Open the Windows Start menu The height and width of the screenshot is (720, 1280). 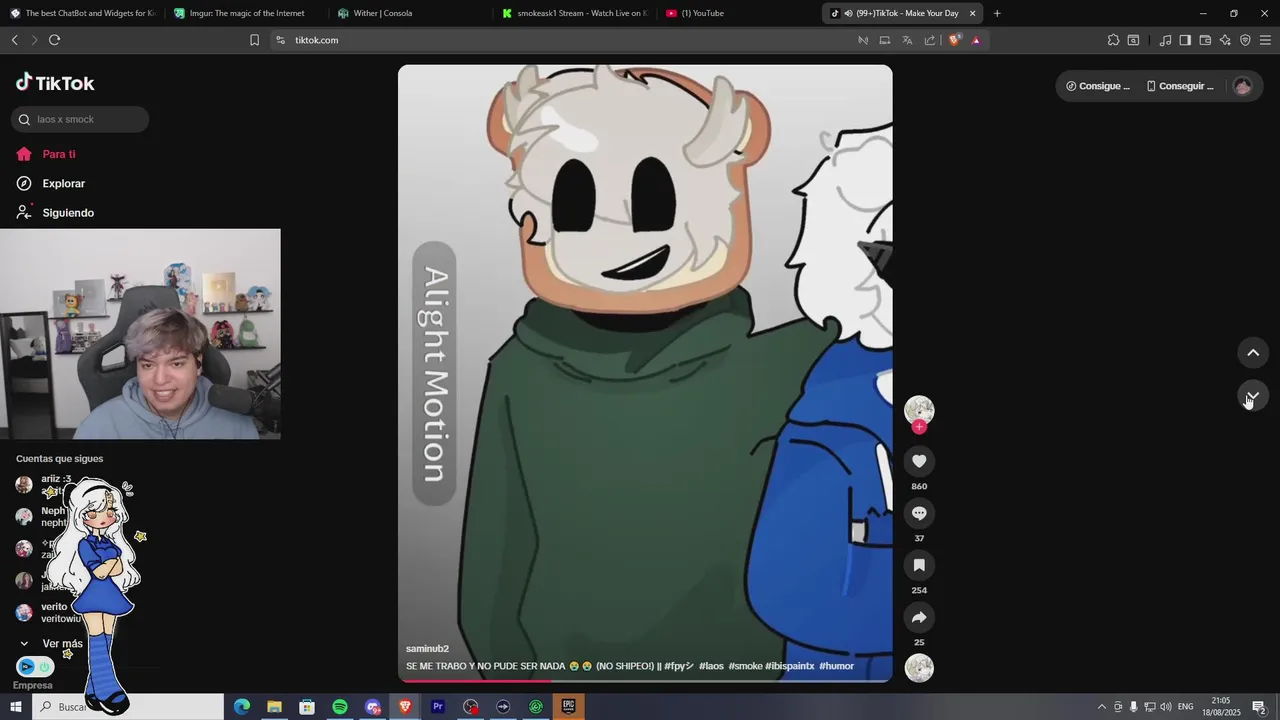(x=16, y=707)
